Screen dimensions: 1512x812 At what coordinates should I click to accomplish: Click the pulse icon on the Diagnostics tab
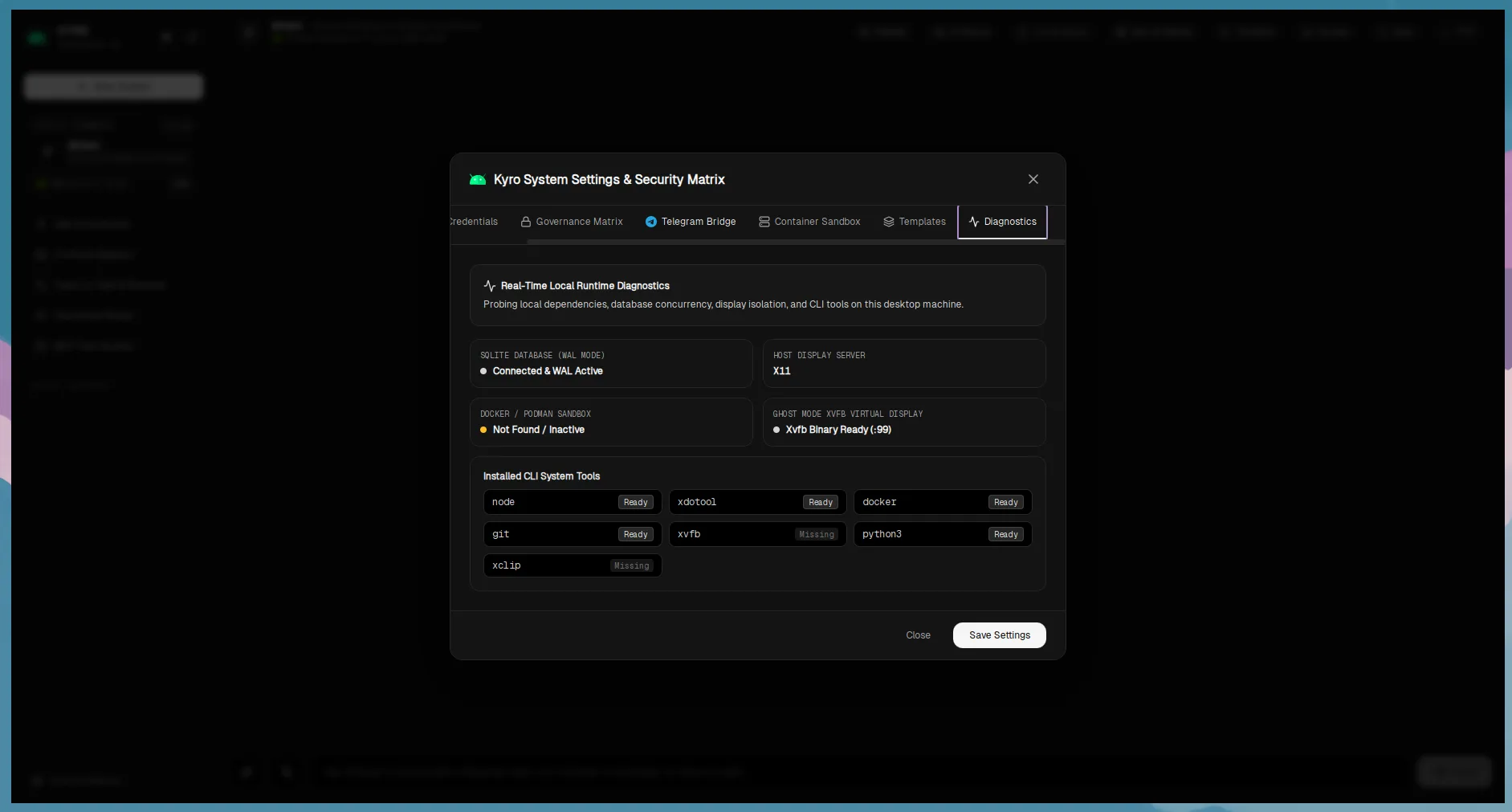point(974,222)
